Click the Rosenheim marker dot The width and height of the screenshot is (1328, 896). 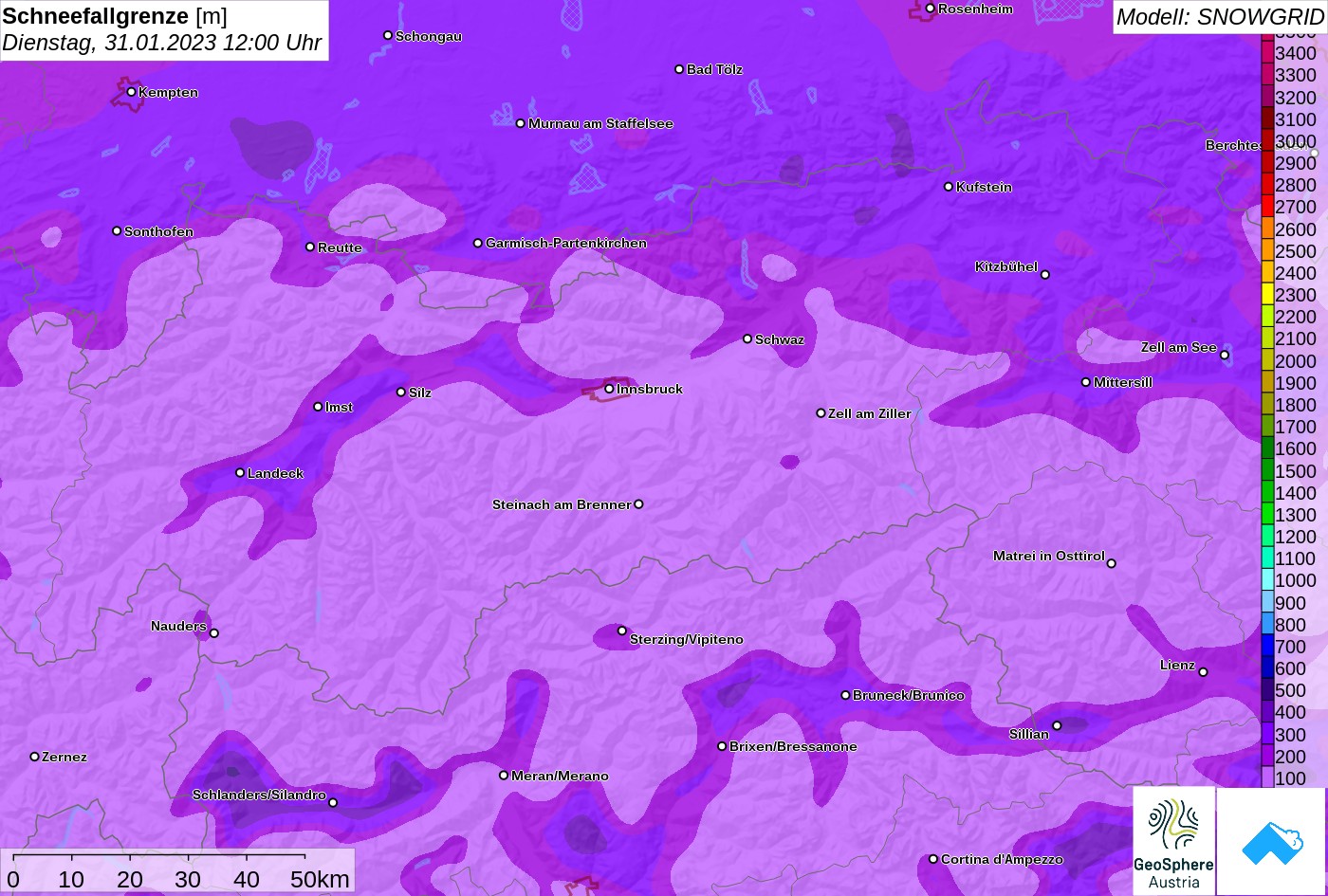click(931, 9)
